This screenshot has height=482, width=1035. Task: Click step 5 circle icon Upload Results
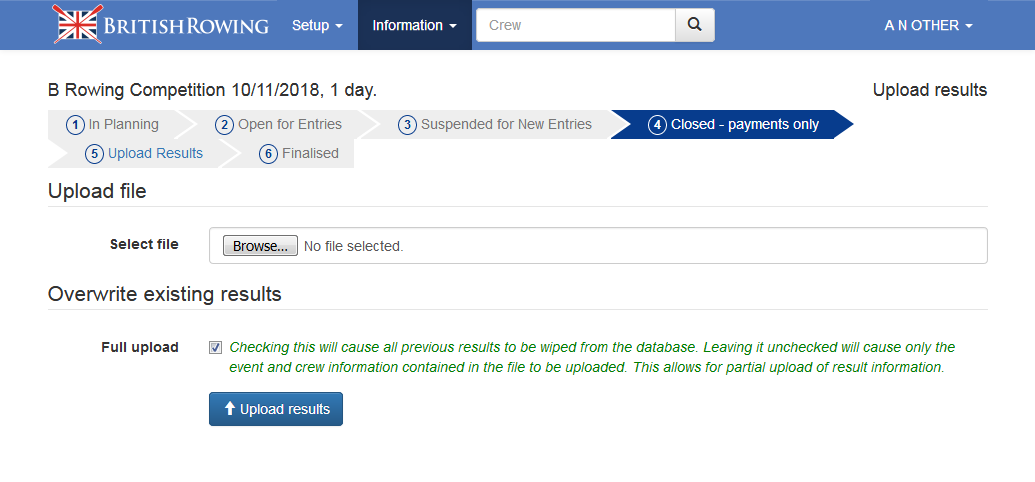[94, 154]
